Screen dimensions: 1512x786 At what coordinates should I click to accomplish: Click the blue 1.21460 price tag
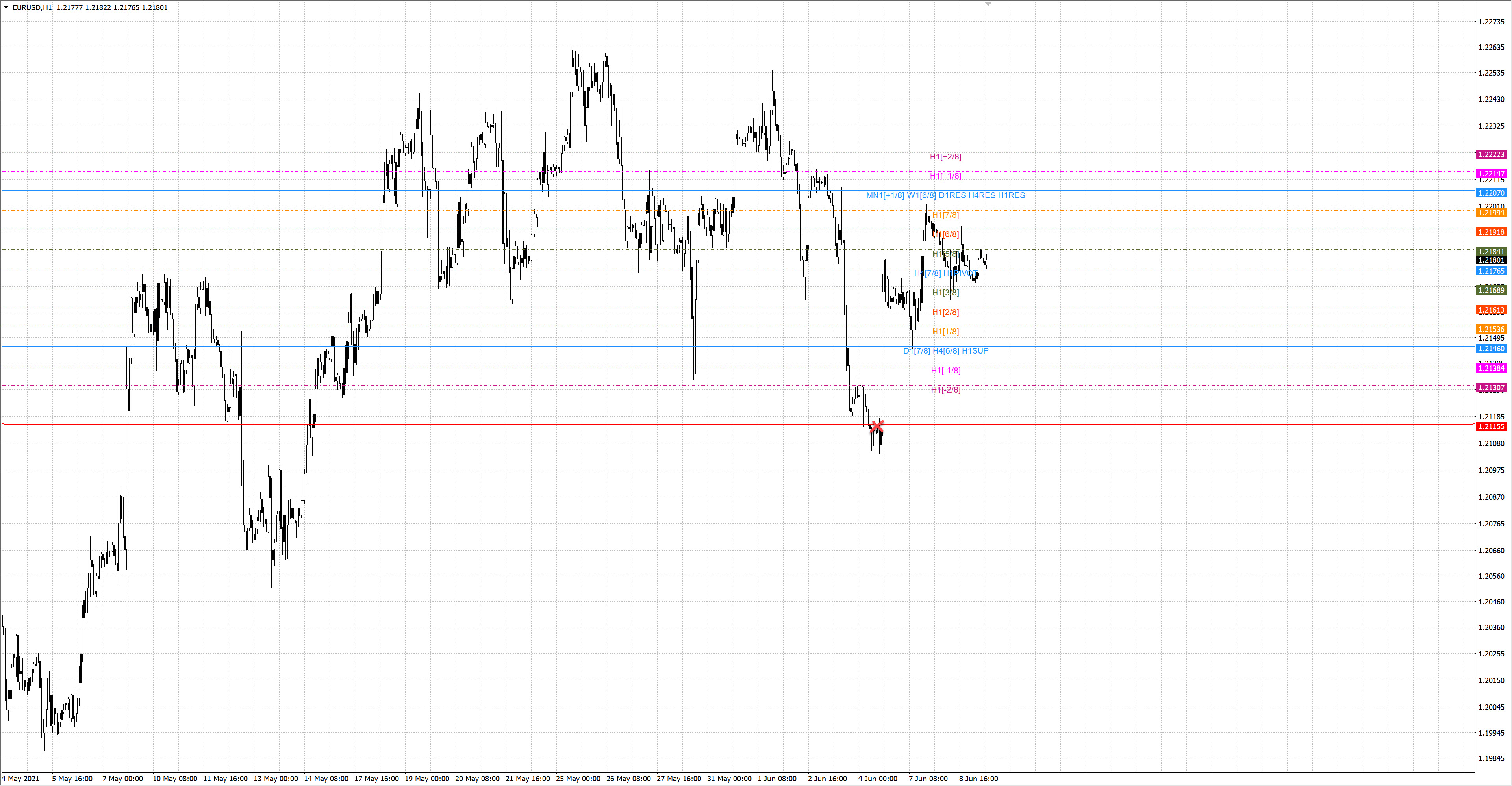1491,349
